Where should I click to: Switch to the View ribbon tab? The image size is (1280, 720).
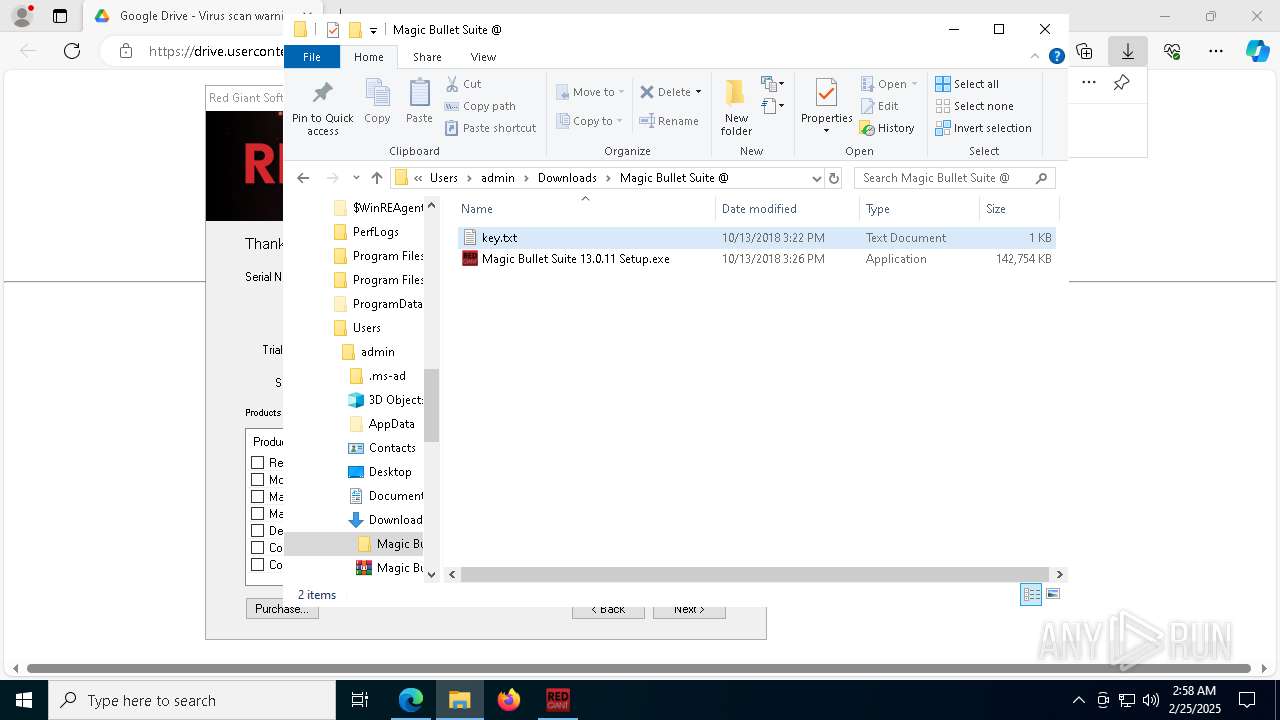(x=483, y=57)
